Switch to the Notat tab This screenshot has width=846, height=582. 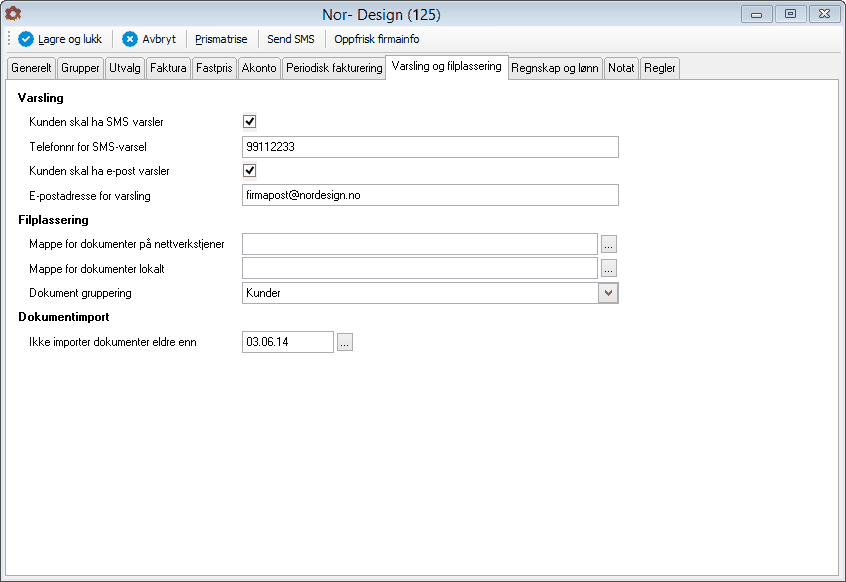point(621,68)
